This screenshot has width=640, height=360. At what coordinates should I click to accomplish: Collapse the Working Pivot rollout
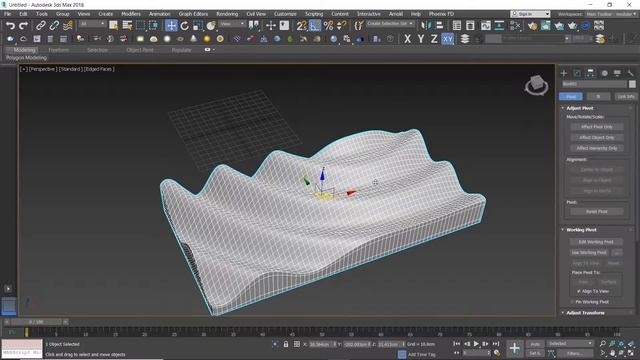point(581,230)
